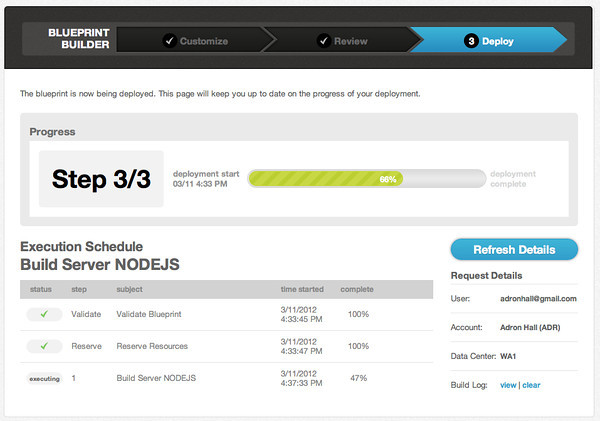Image resolution: width=600 pixels, height=421 pixels.
Task: Click the Adron Hall (ADR) account value
Action: (x=530, y=327)
